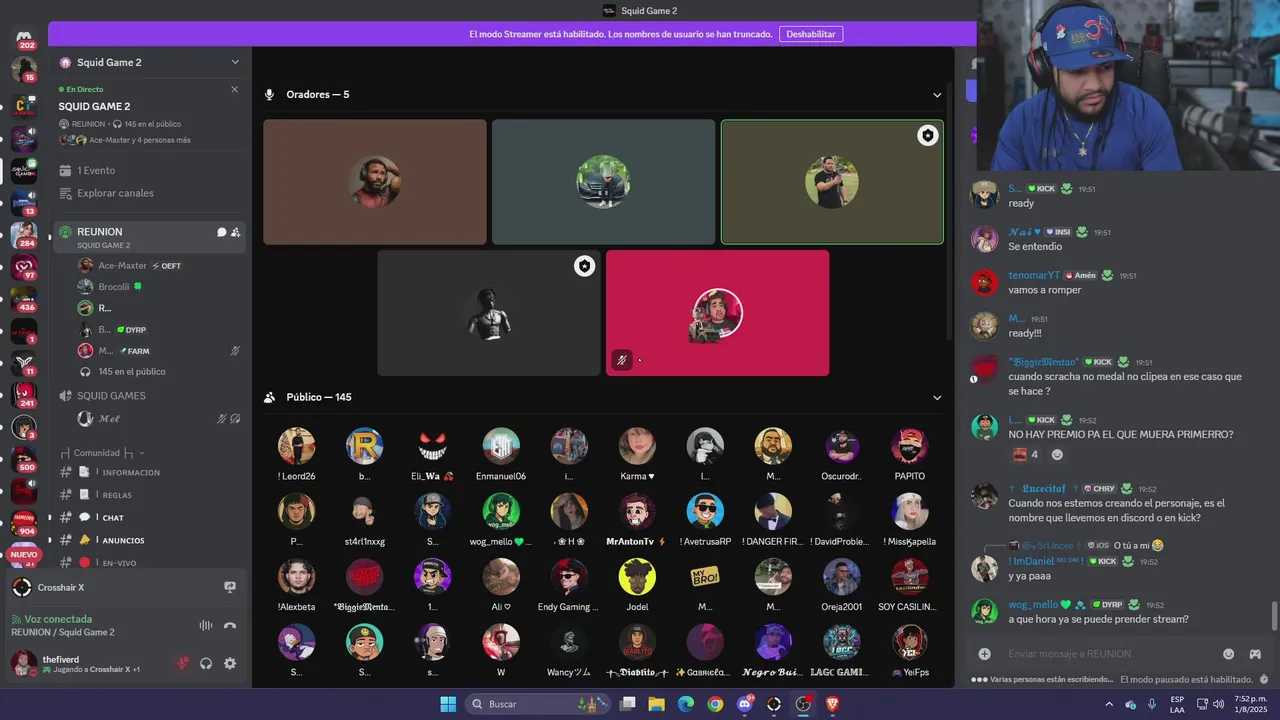Click the moderator badge on the dark speaker tile
This screenshot has height=720, width=1280.
point(584,266)
